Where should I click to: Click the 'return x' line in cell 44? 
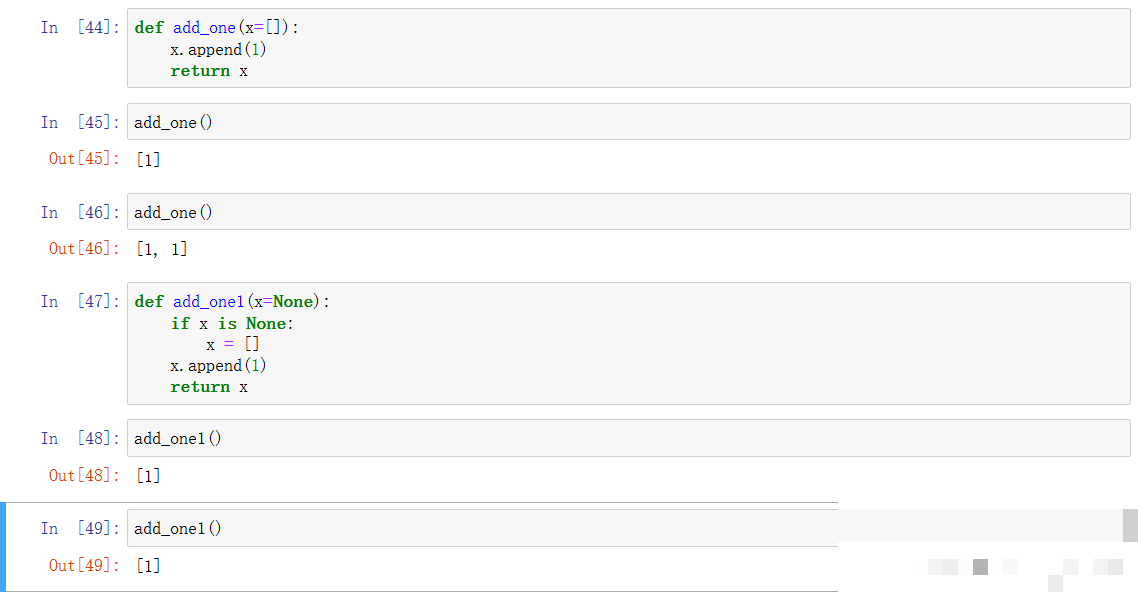point(209,71)
